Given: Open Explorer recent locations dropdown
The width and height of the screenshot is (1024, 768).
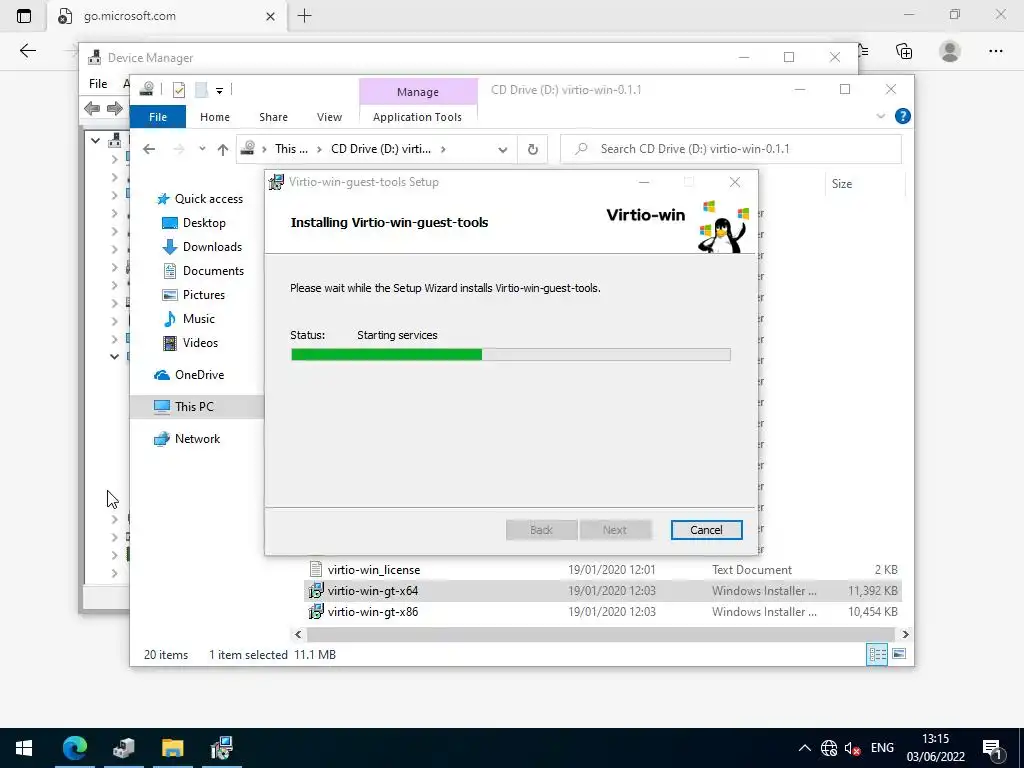Looking at the screenshot, I should click(x=202, y=150).
